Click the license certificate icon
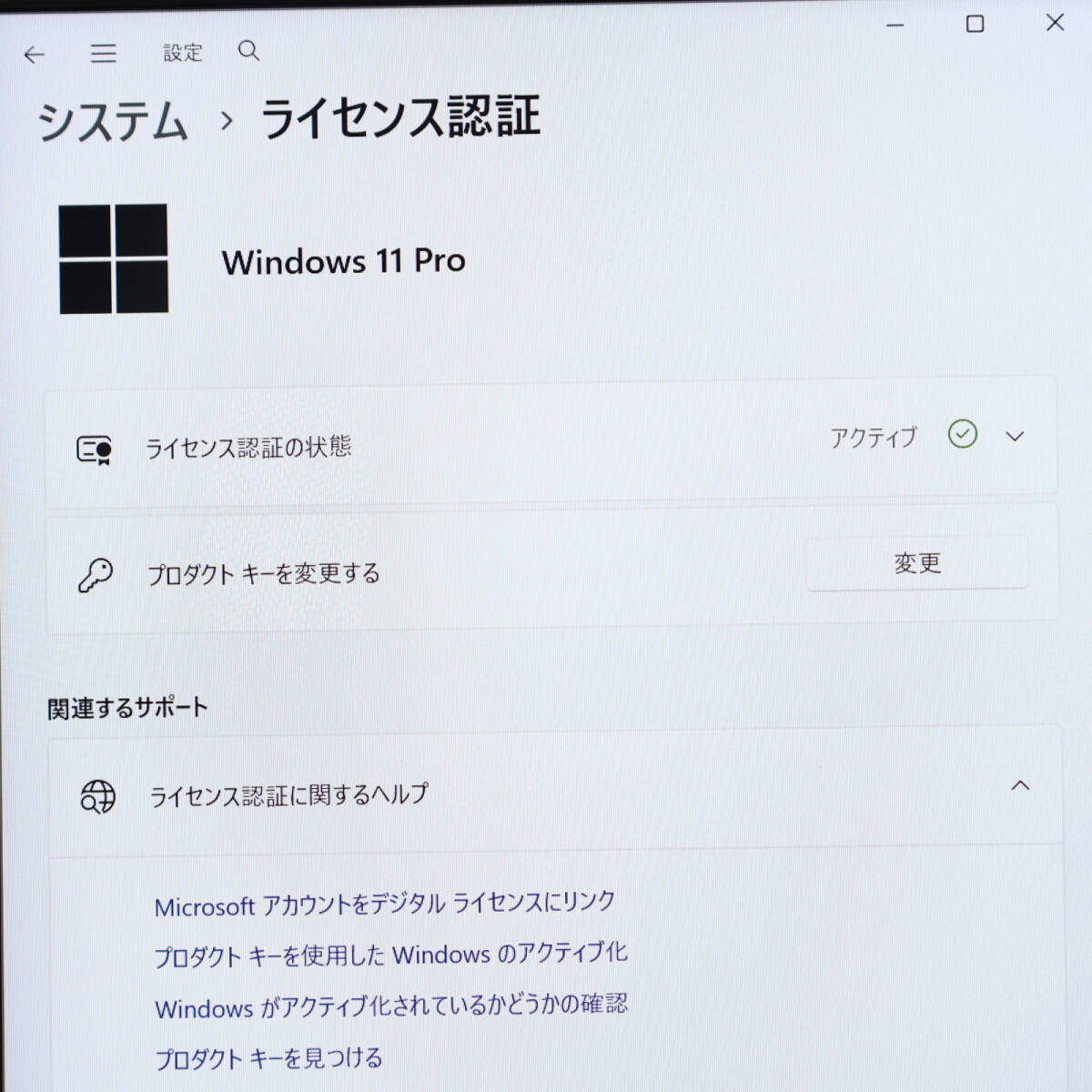 pos(94,449)
